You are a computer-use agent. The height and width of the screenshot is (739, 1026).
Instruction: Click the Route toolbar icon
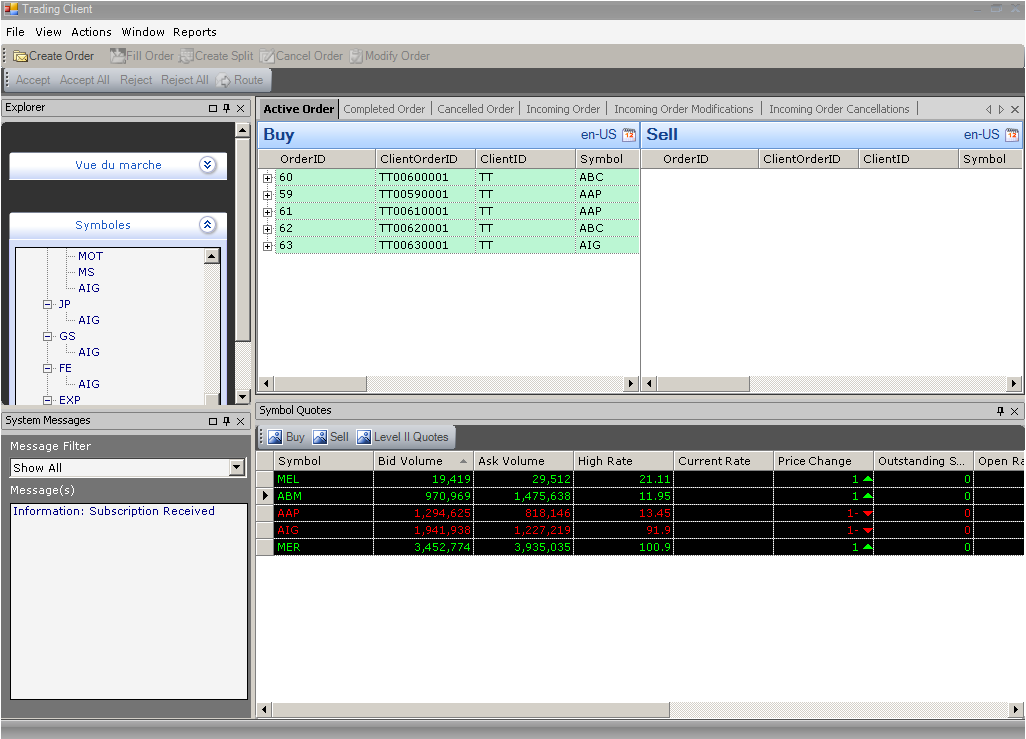(224, 81)
